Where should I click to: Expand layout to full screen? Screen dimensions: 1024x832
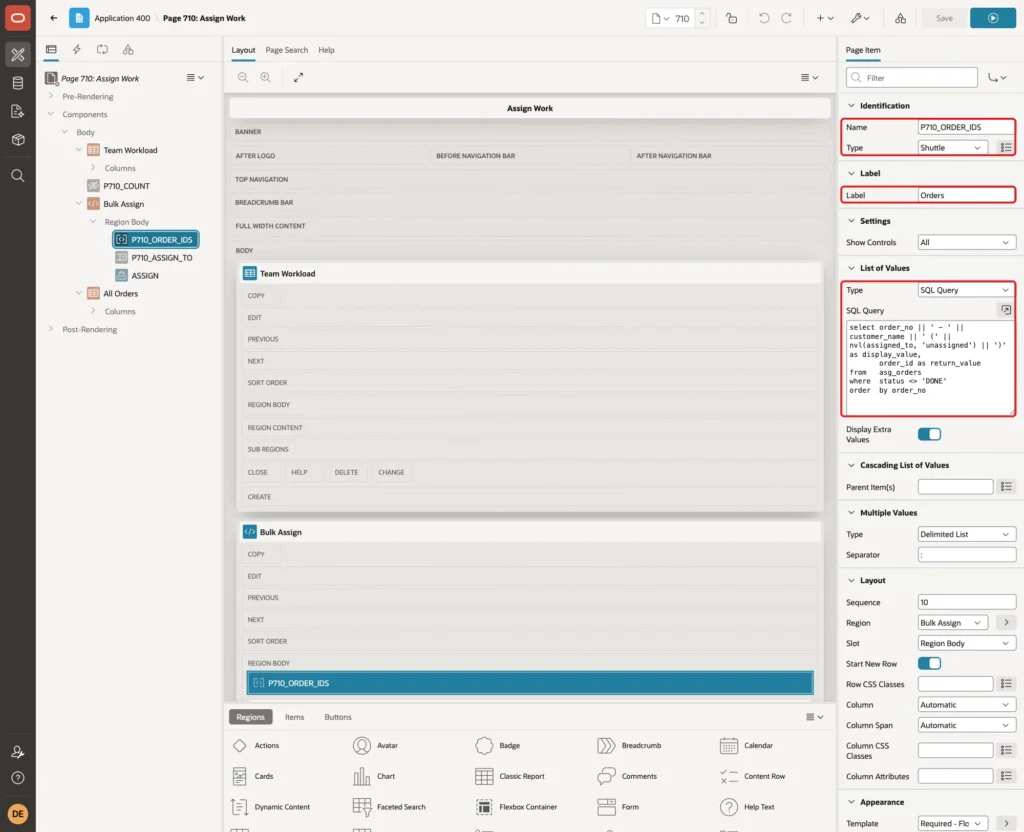(298, 77)
